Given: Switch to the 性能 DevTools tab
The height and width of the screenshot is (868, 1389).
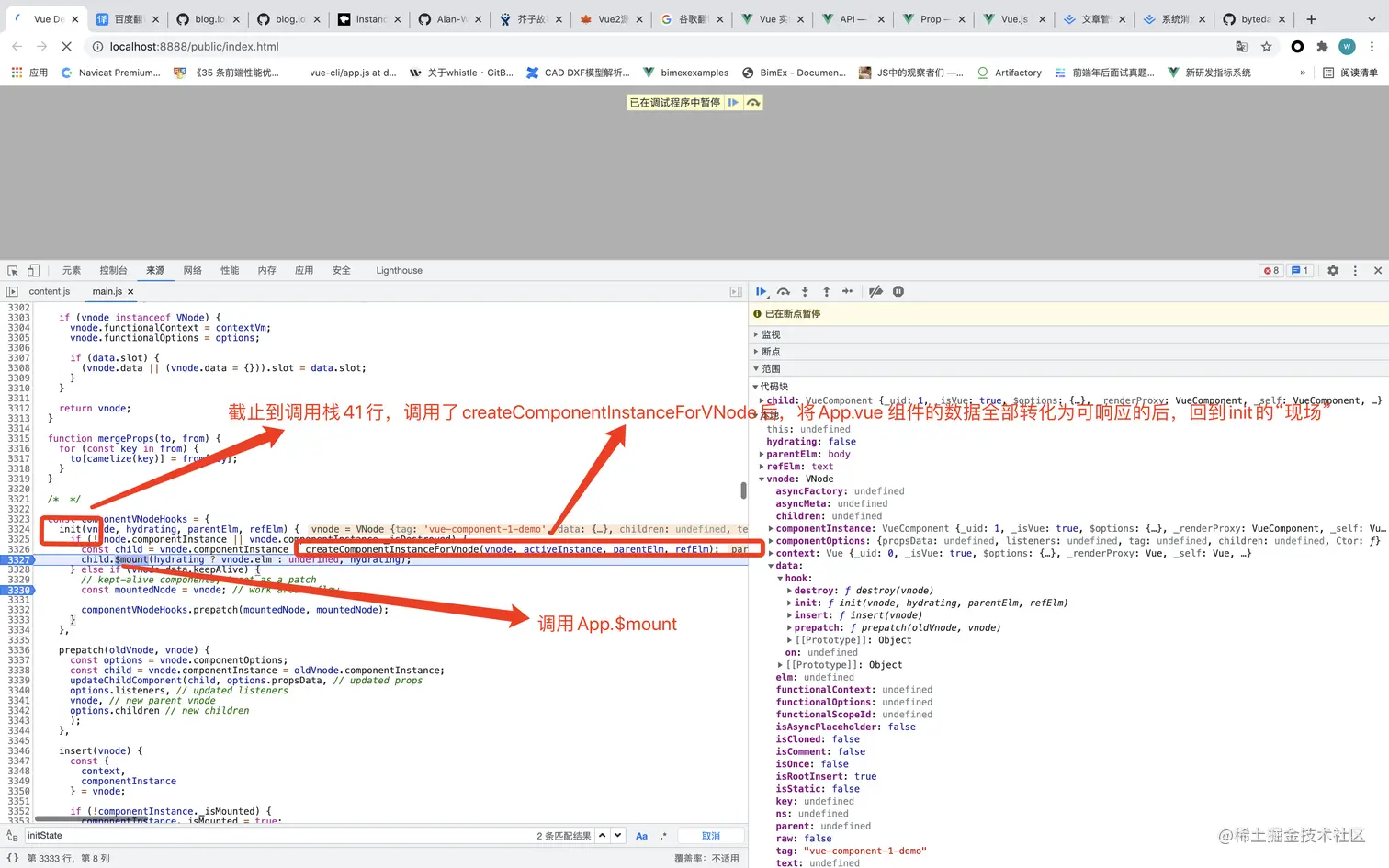Looking at the screenshot, I should 230,271.
